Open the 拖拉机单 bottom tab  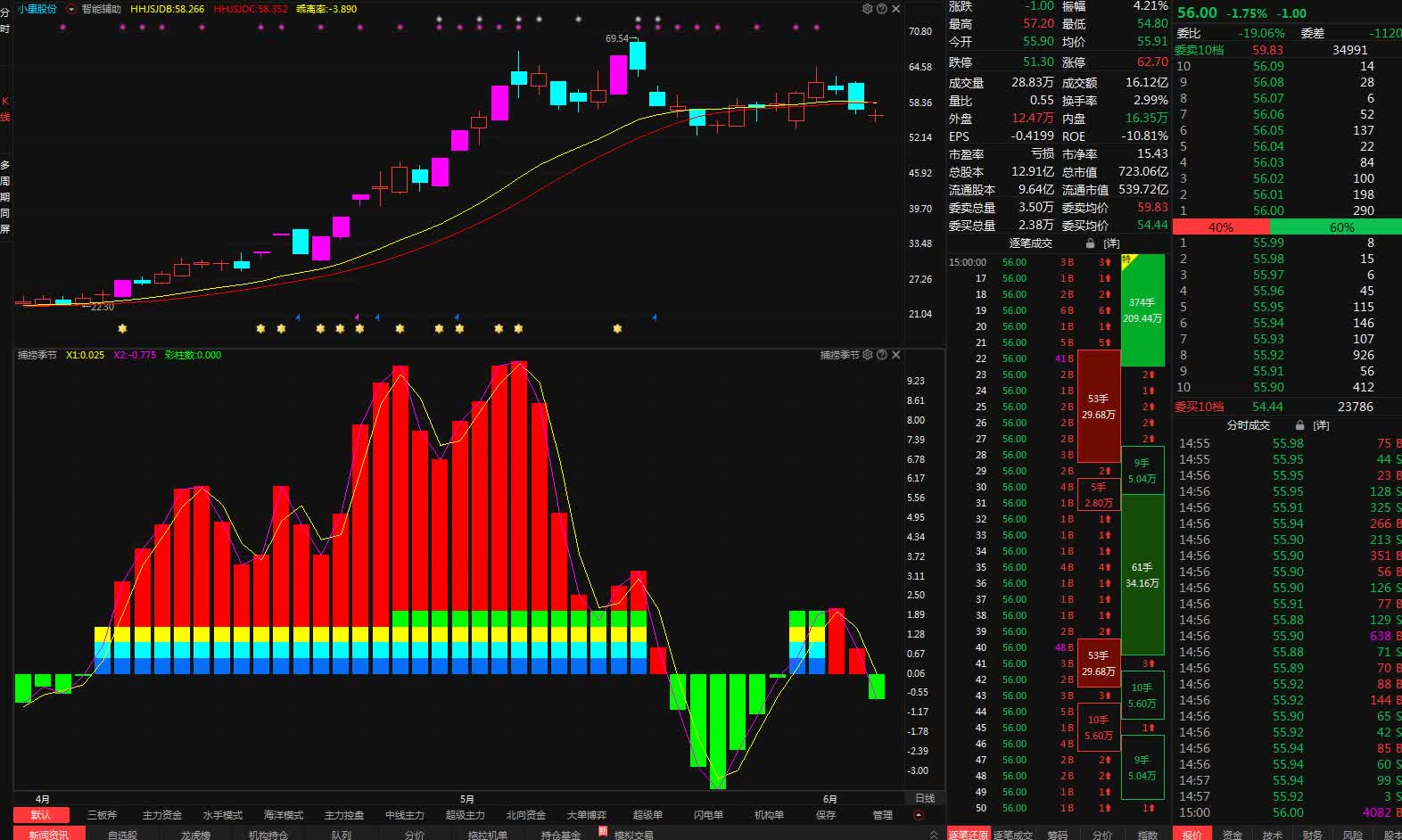coord(488,835)
